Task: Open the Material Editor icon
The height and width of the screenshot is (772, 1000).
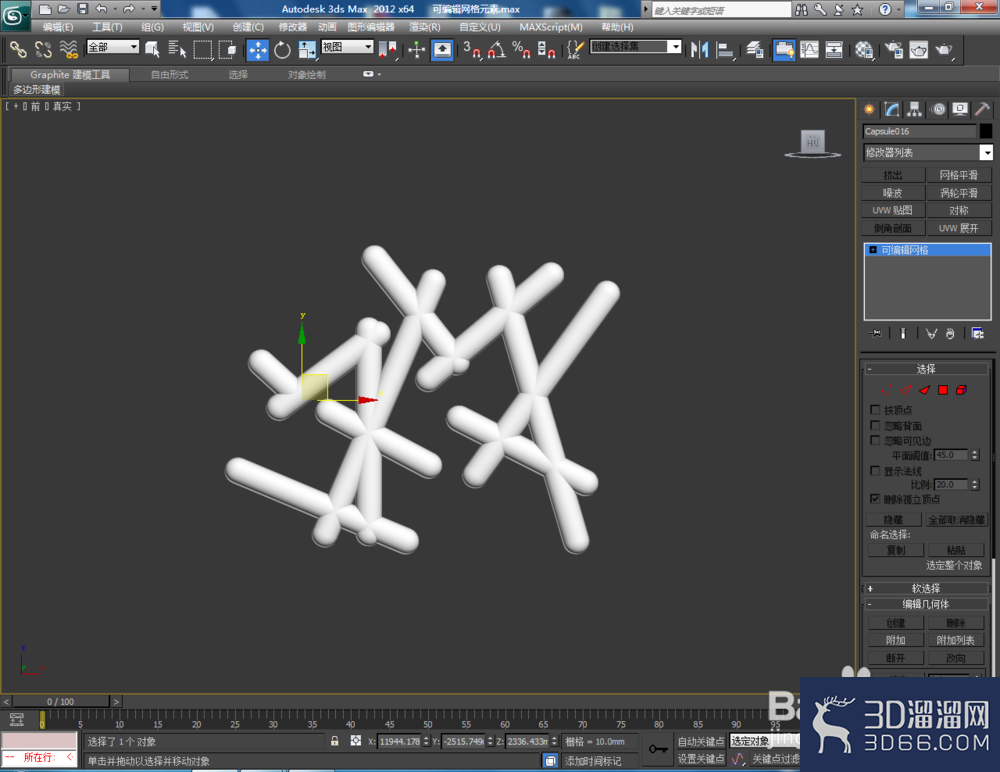Action: tap(864, 49)
